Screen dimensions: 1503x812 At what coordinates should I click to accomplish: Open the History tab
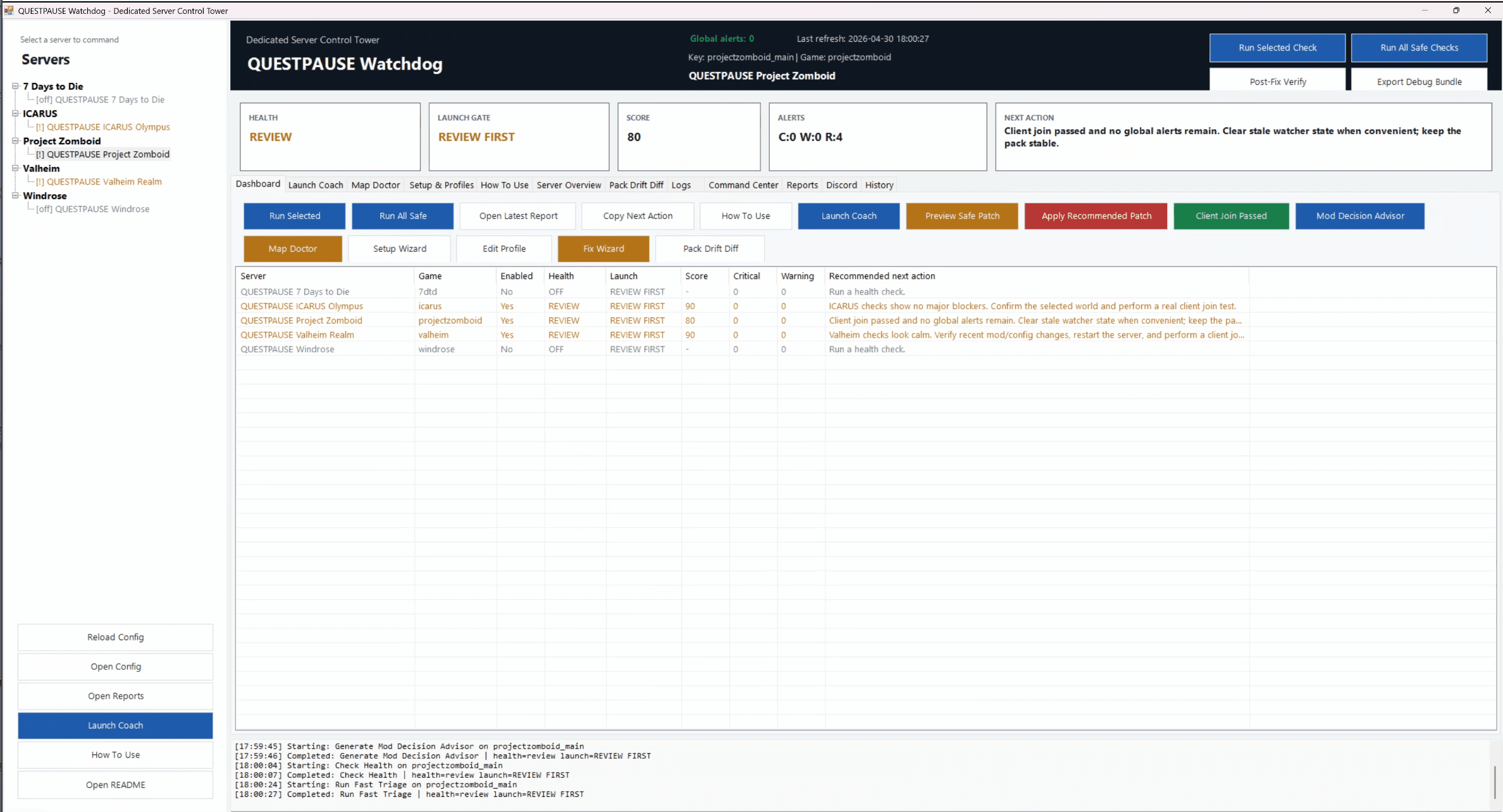point(879,185)
